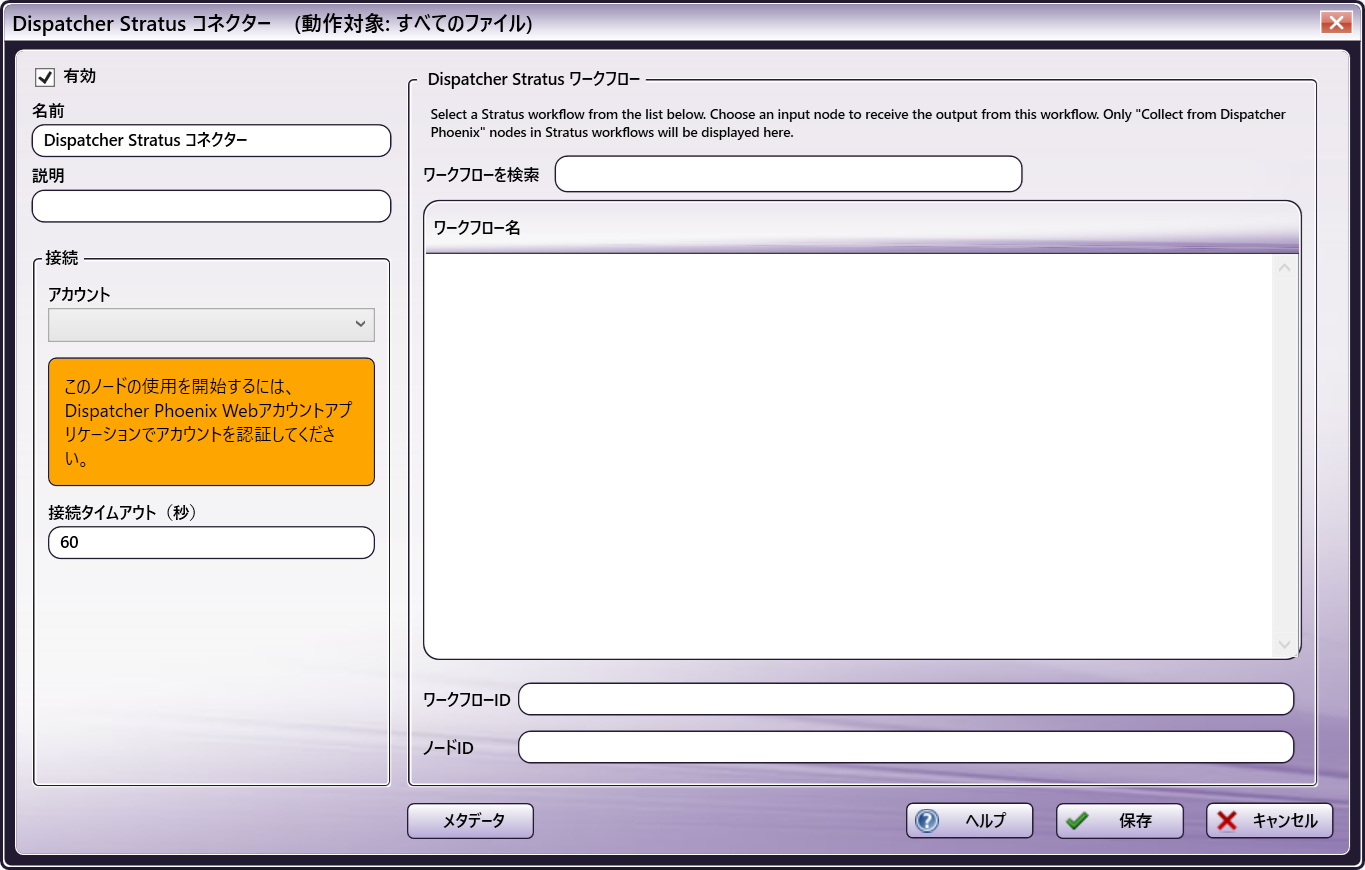Click the 接続タイムアウト field showing 60
Image resolution: width=1365 pixels, height=870 pixels.
click(211, 543)
